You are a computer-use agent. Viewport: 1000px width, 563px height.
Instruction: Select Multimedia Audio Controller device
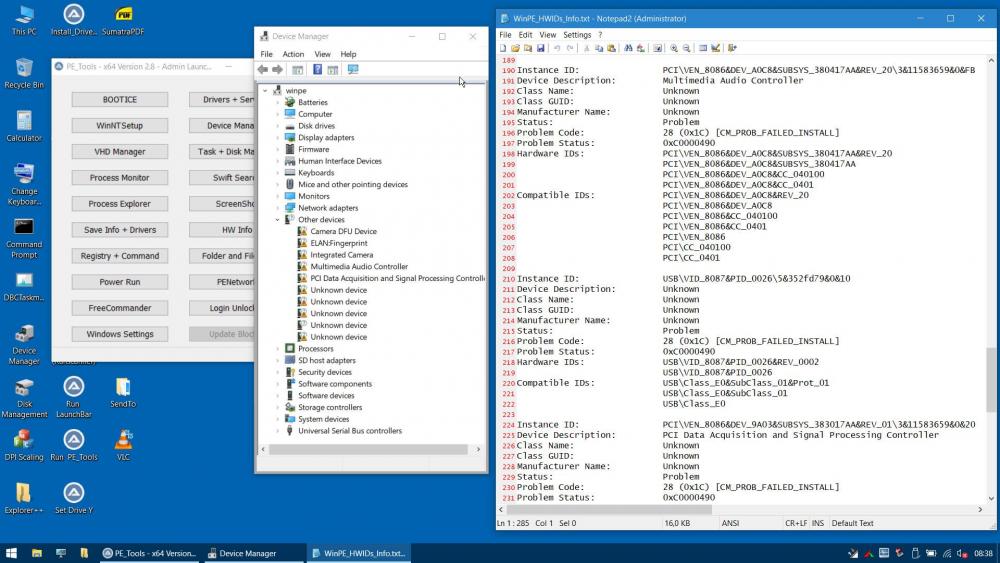pyautogui.click(x=358, y=267)
